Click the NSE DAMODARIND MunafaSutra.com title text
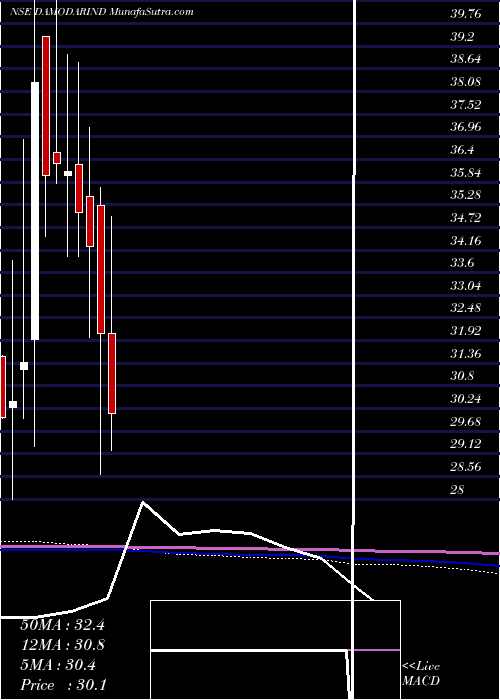The height and width of the screenshot is (700, 500). pyautogui.click(x=102, y=12)
